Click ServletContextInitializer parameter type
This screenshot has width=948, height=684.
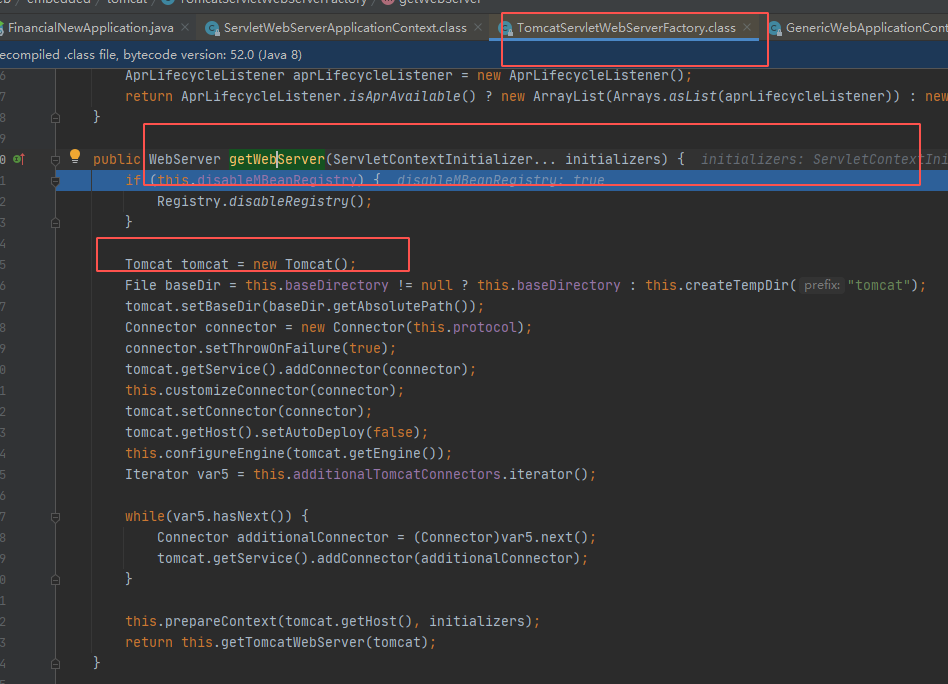tap(432, 159)
